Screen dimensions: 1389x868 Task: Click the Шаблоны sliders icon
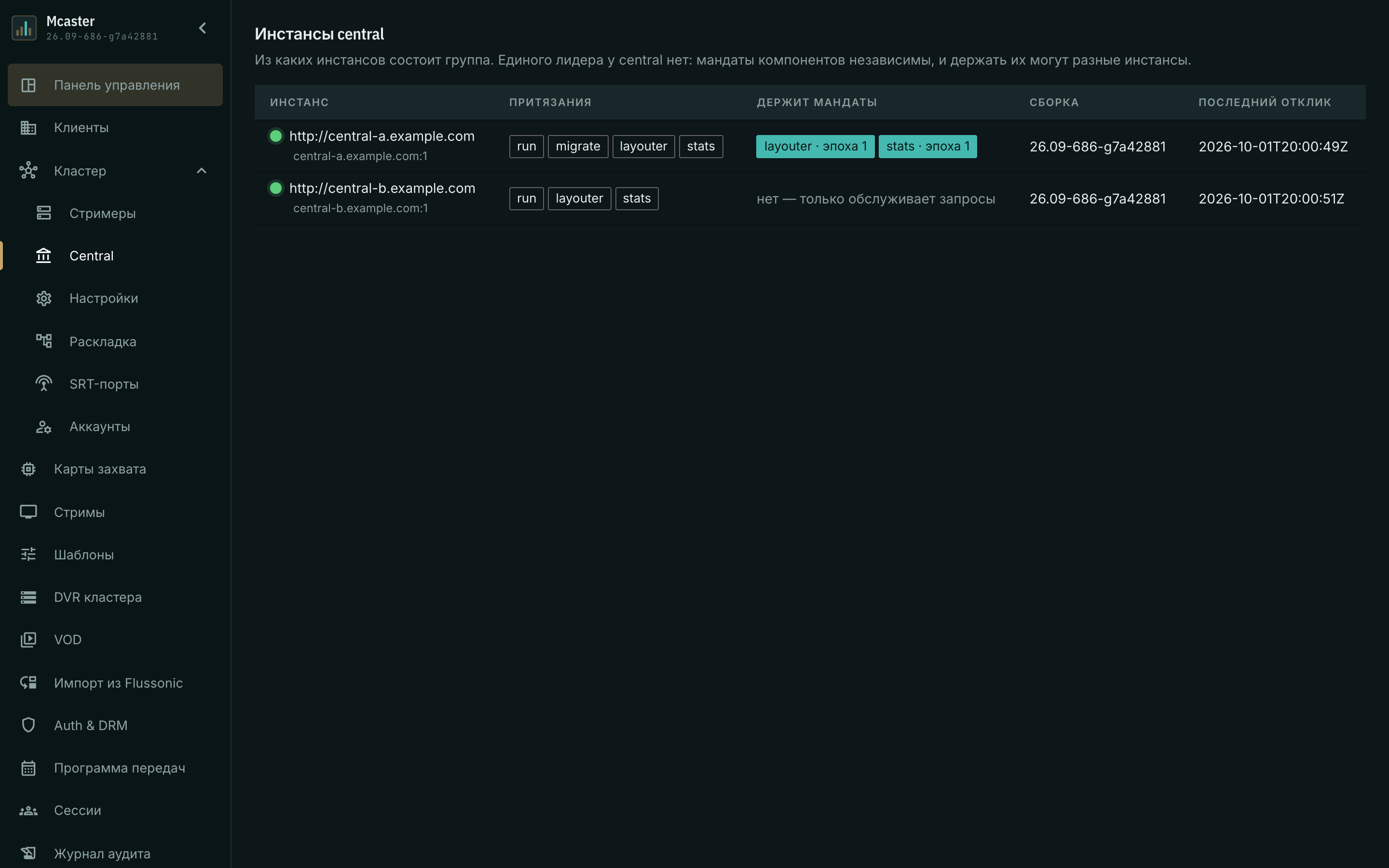[28, 554]
